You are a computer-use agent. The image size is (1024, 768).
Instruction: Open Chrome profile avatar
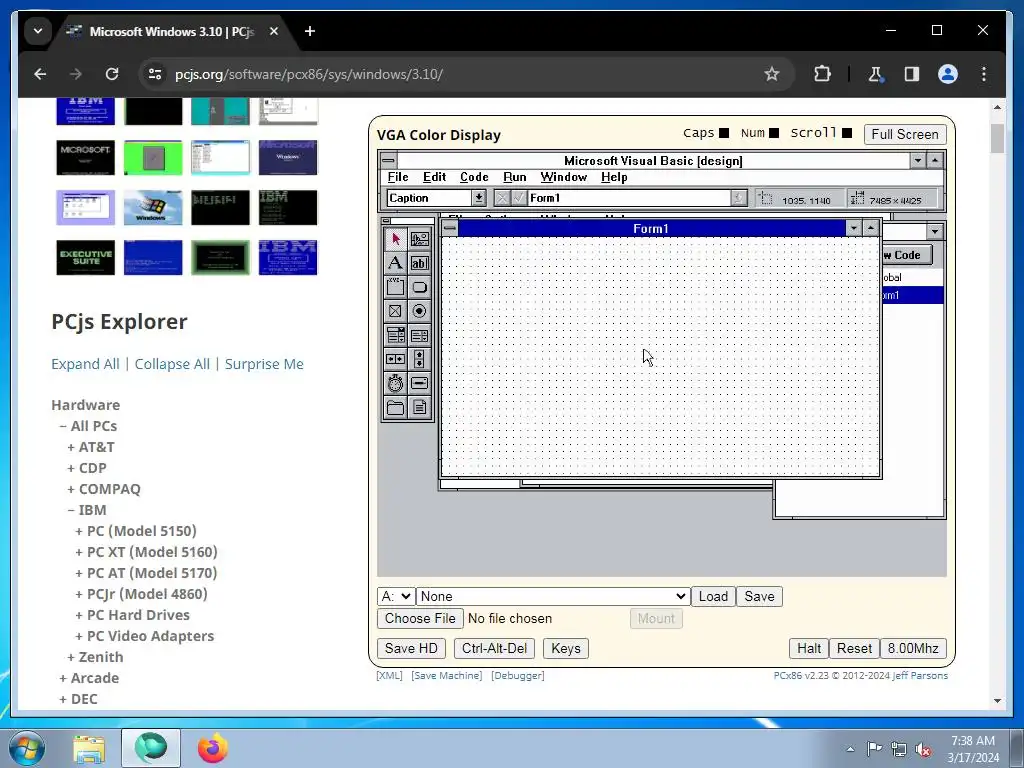coord(948,74)
